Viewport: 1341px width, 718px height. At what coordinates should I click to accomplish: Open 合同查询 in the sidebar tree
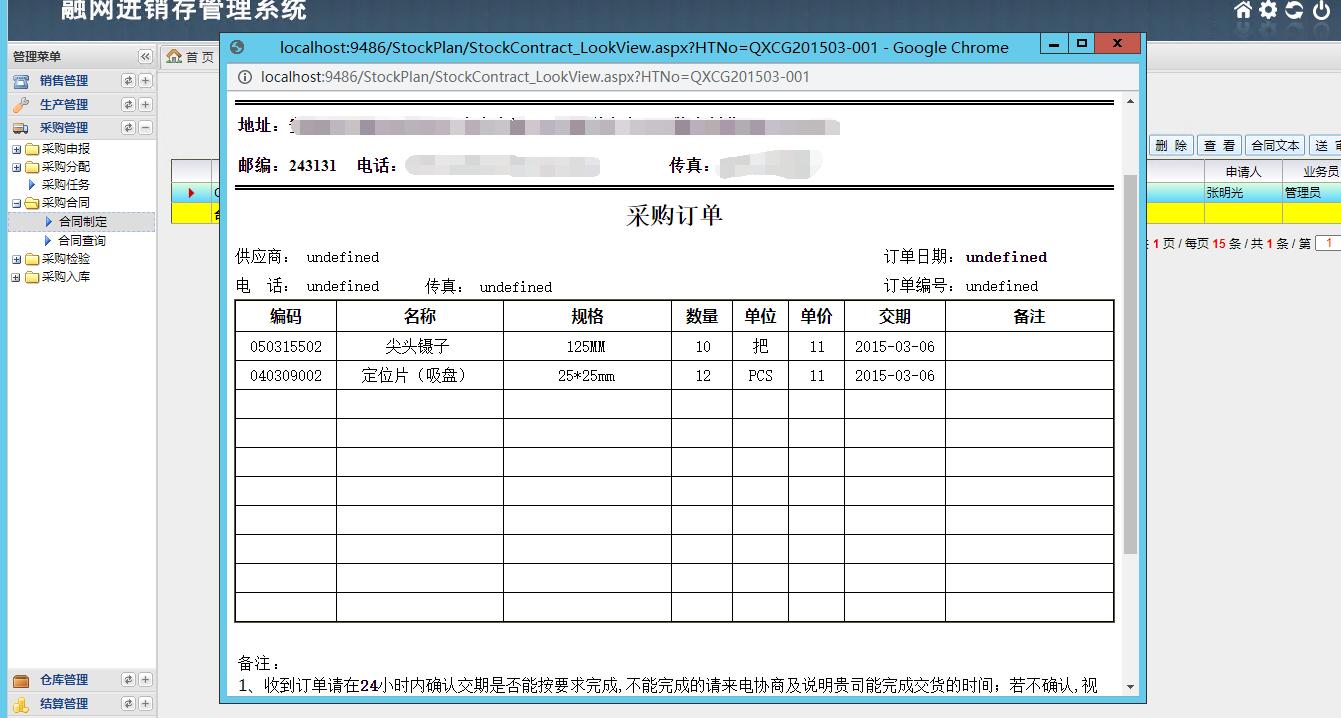(81, 241)
